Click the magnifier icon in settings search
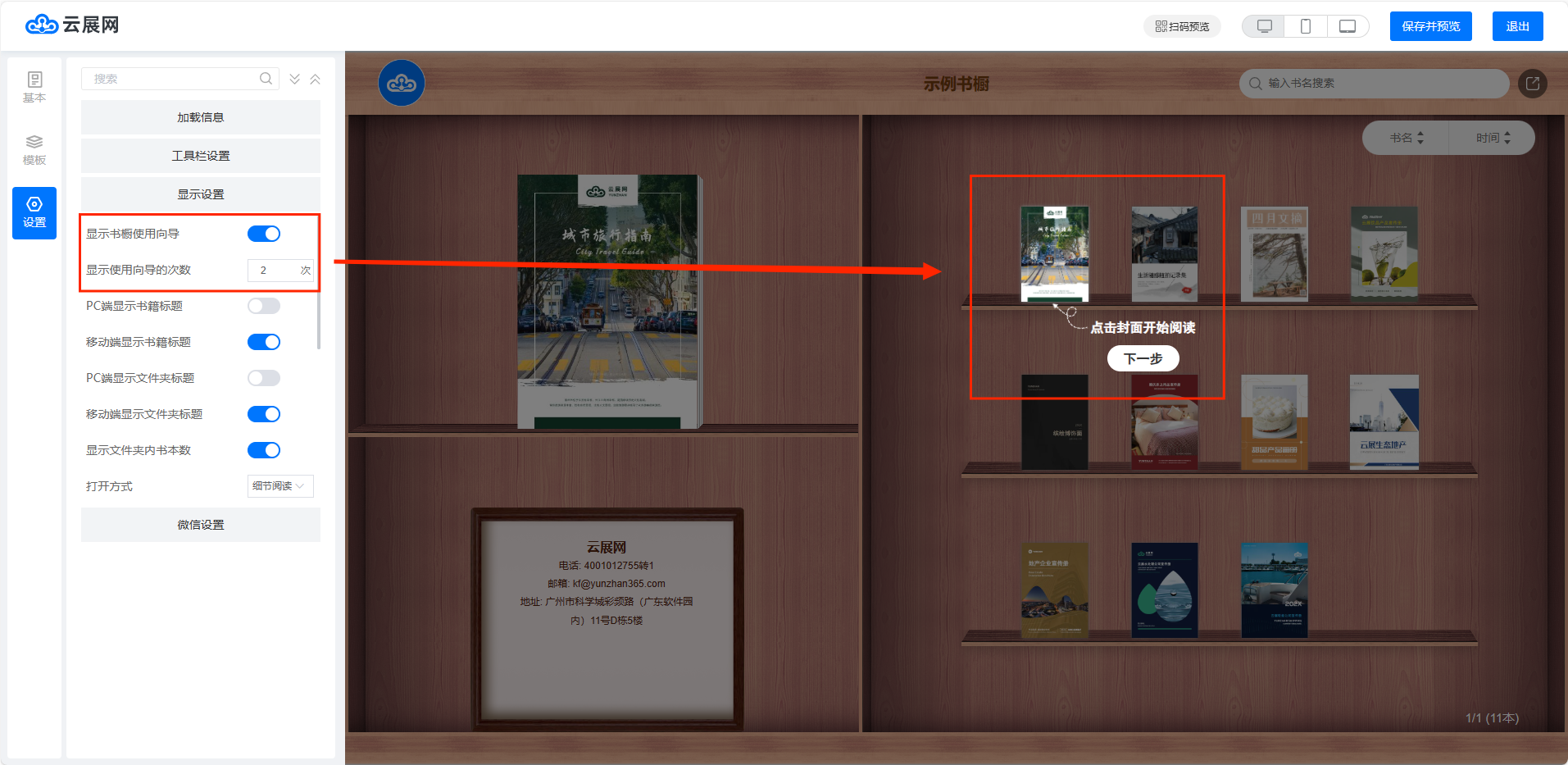 point(266,79)
